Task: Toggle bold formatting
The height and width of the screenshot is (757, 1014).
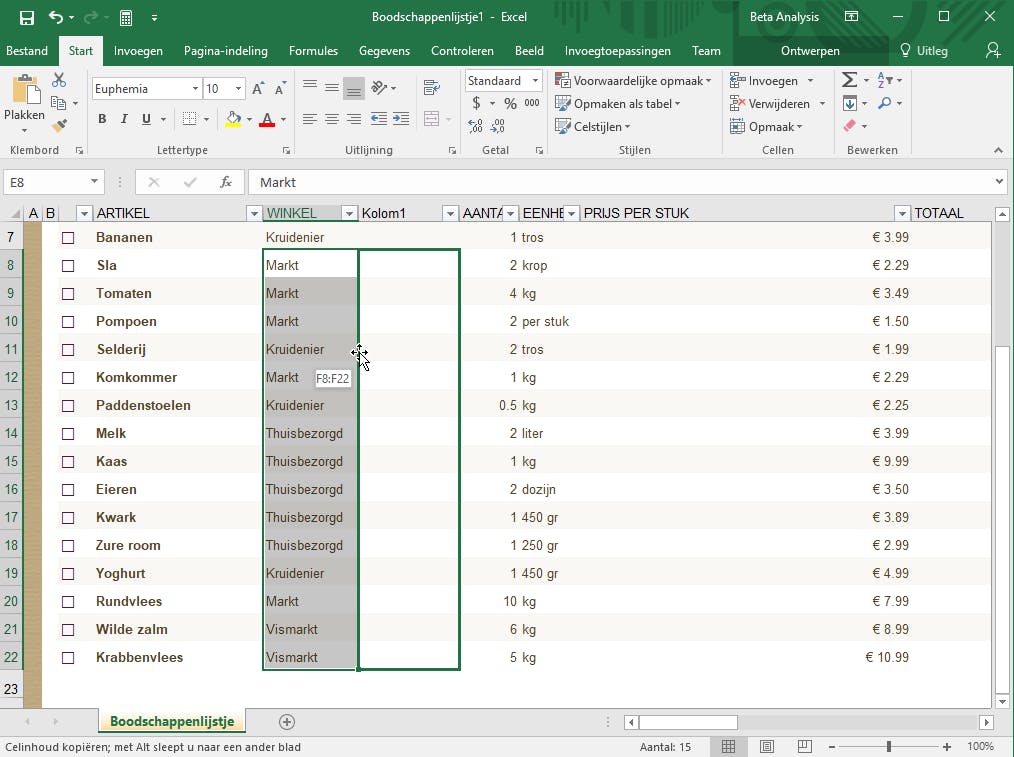Action: coord(102,119)
